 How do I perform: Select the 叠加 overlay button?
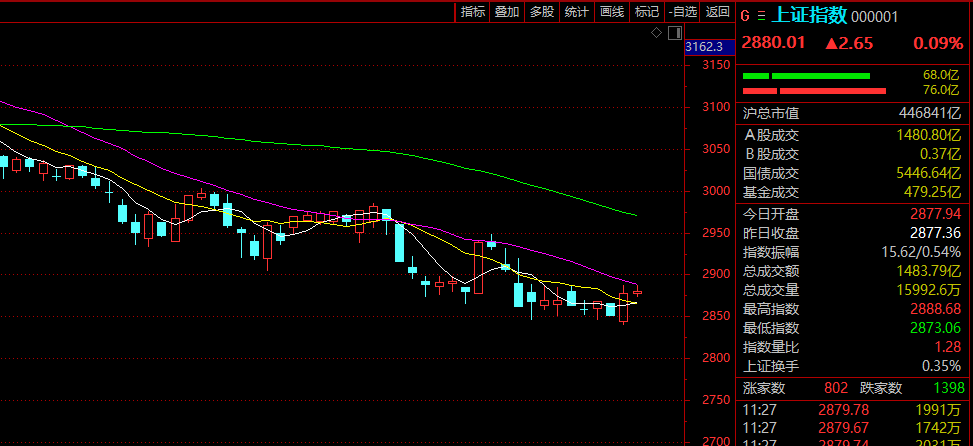tap(507, 12)
